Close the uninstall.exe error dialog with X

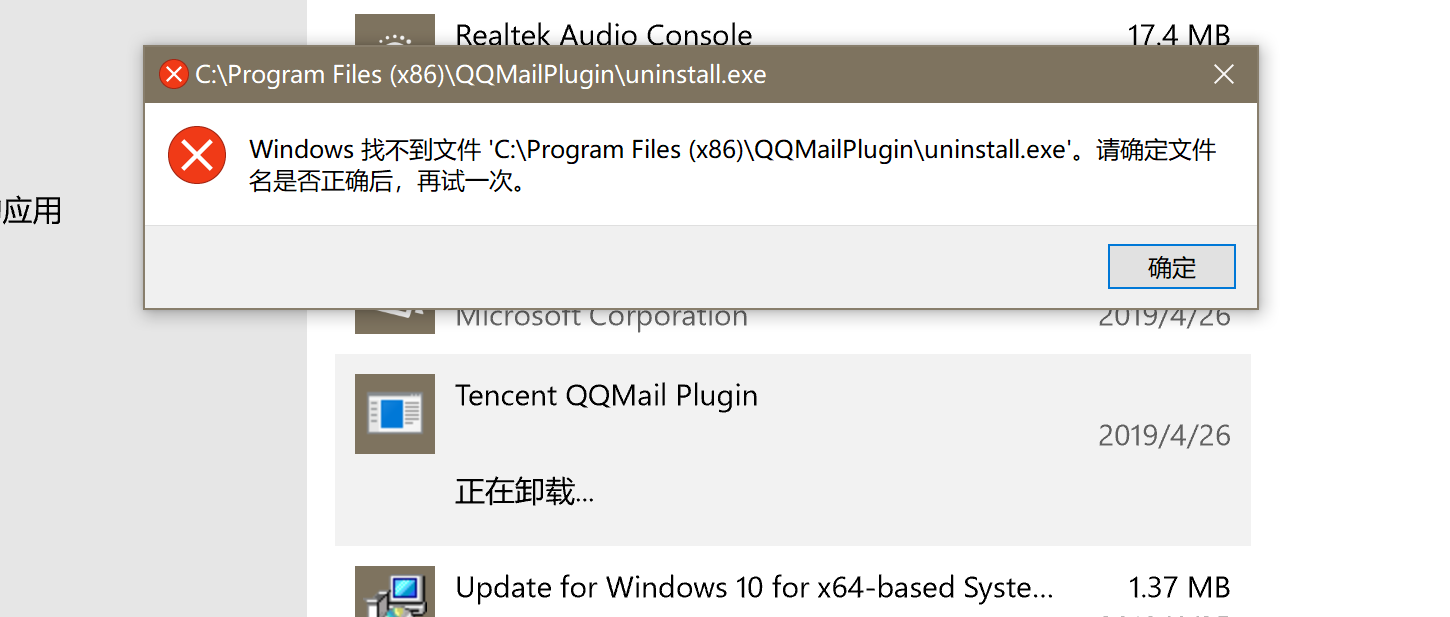(x=1223, y=74)
